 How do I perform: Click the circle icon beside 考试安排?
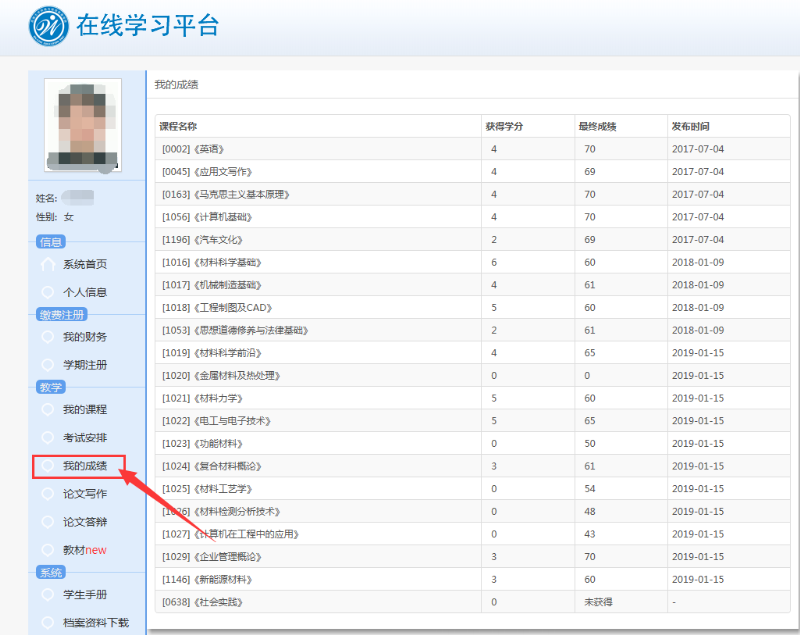tap(48, 437)
